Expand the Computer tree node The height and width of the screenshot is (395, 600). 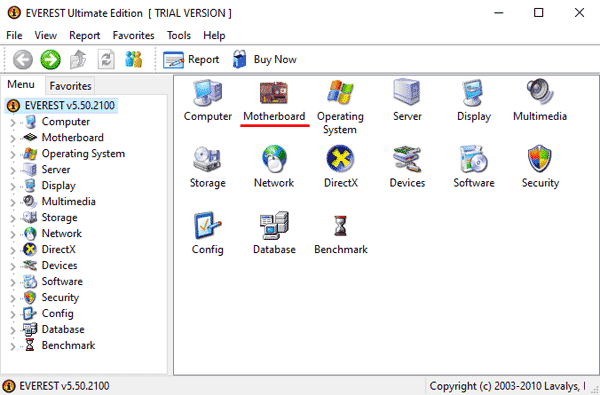pos(13,122)
